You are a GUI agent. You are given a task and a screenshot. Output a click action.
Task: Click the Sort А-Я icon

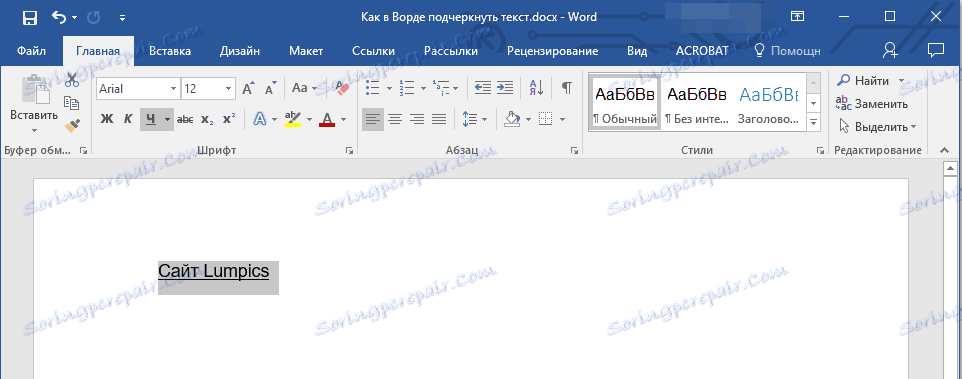click(536, 88)
